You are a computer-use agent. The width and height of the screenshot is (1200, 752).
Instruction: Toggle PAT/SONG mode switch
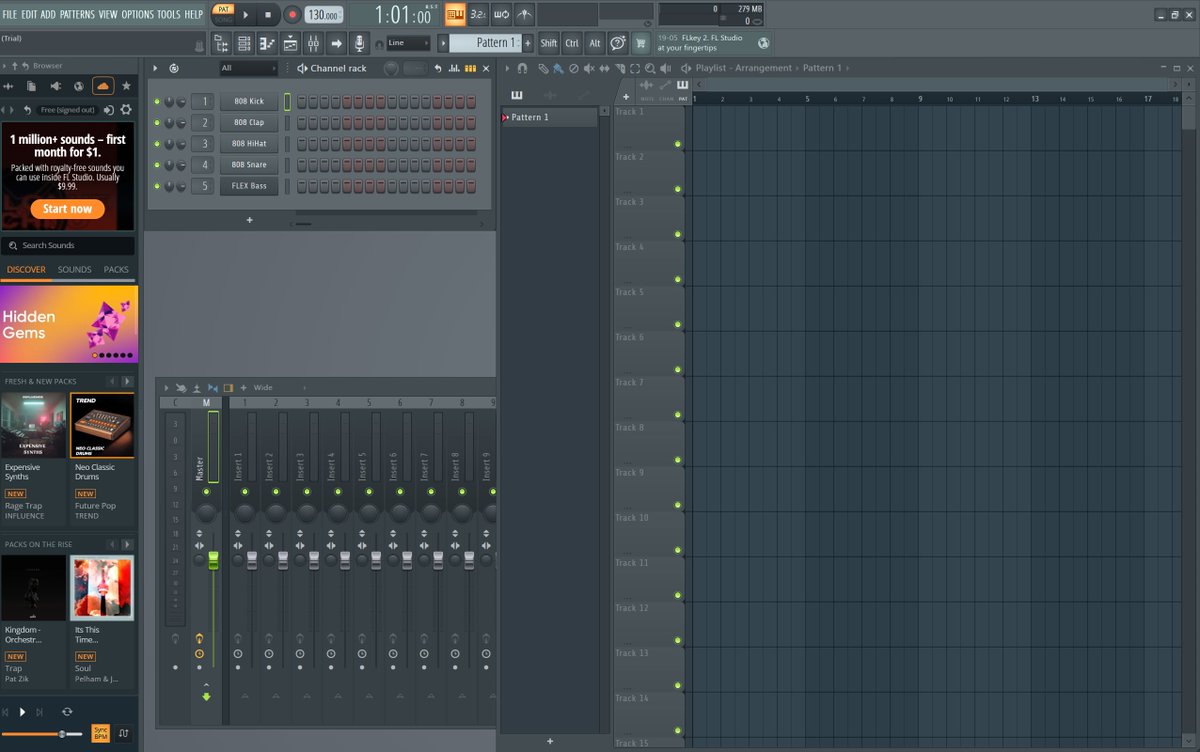(222, 14)
